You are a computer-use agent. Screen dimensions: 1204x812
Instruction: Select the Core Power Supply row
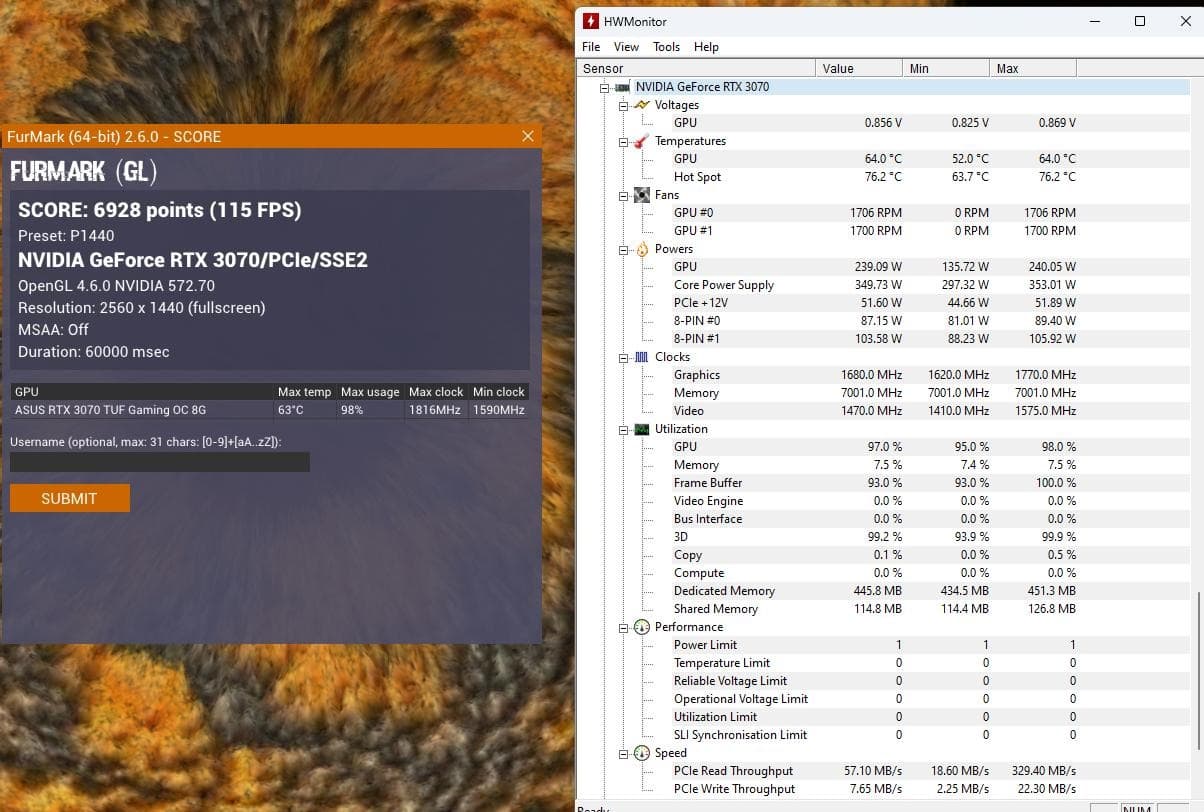coord(884,285)
